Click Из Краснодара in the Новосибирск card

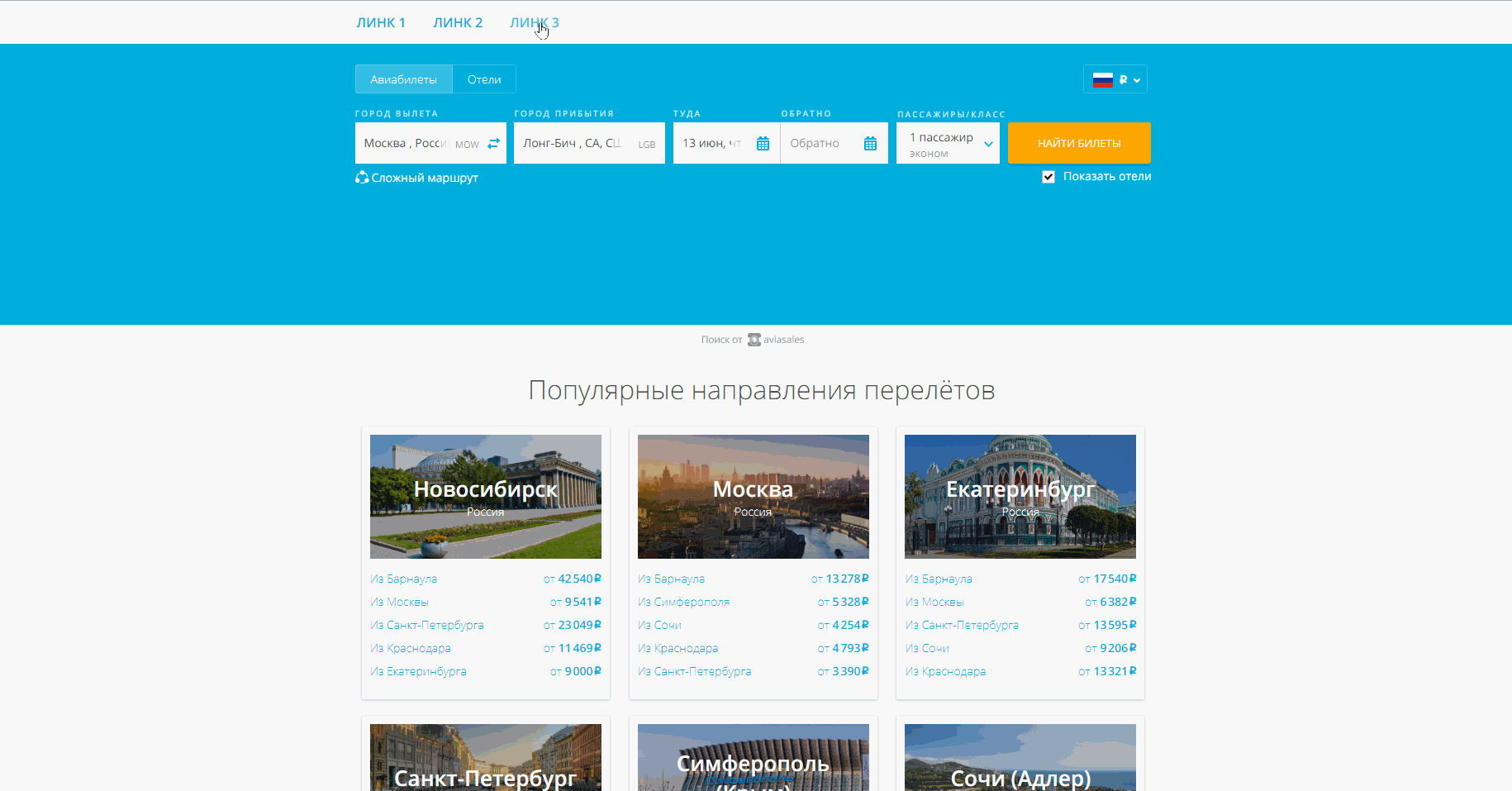pyautogui.click(x=411, y=648)
